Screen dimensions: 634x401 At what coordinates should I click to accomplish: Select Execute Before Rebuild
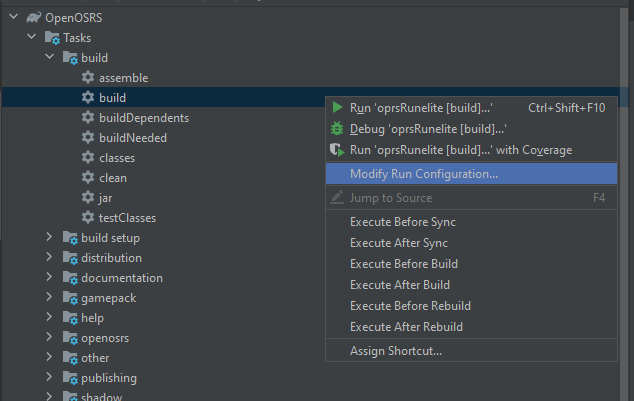[471, 306]
